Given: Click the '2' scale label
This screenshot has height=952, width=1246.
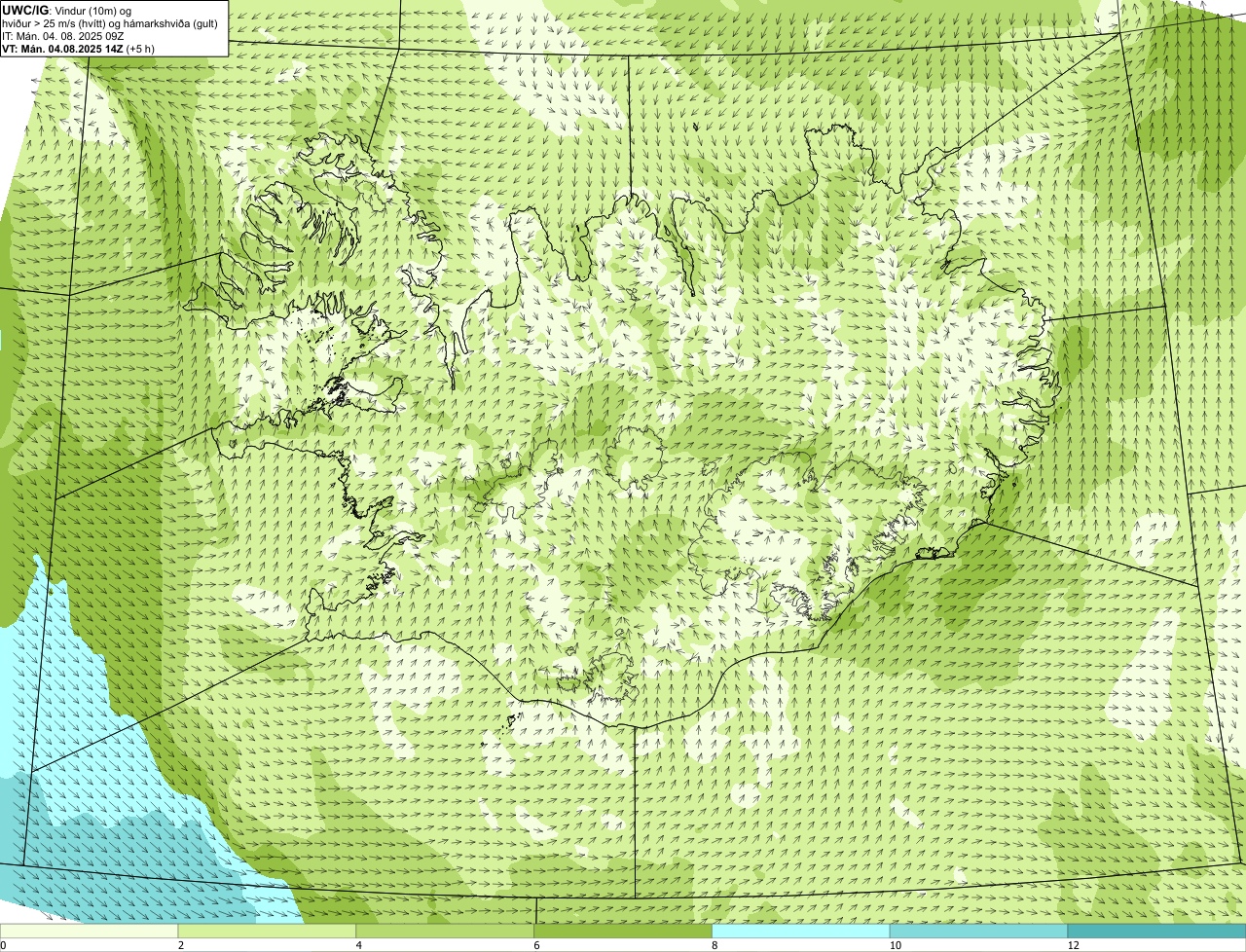Looking at the screenshot, I should (181, 945).
